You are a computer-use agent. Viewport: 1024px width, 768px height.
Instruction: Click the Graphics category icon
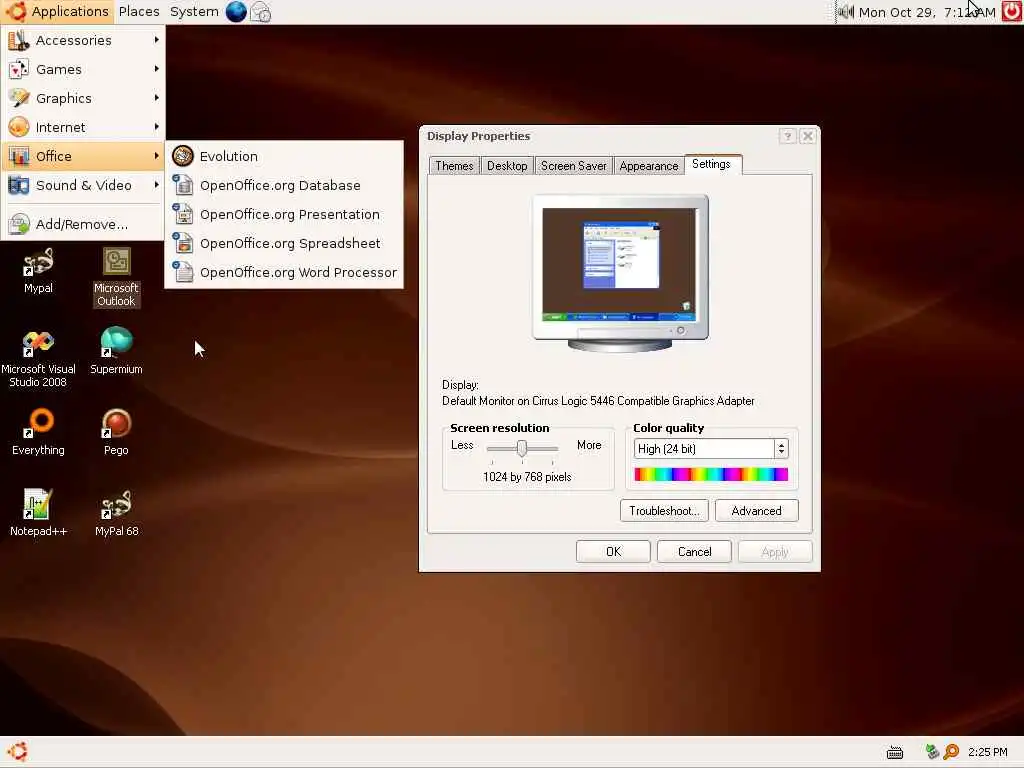coord(18,98)
